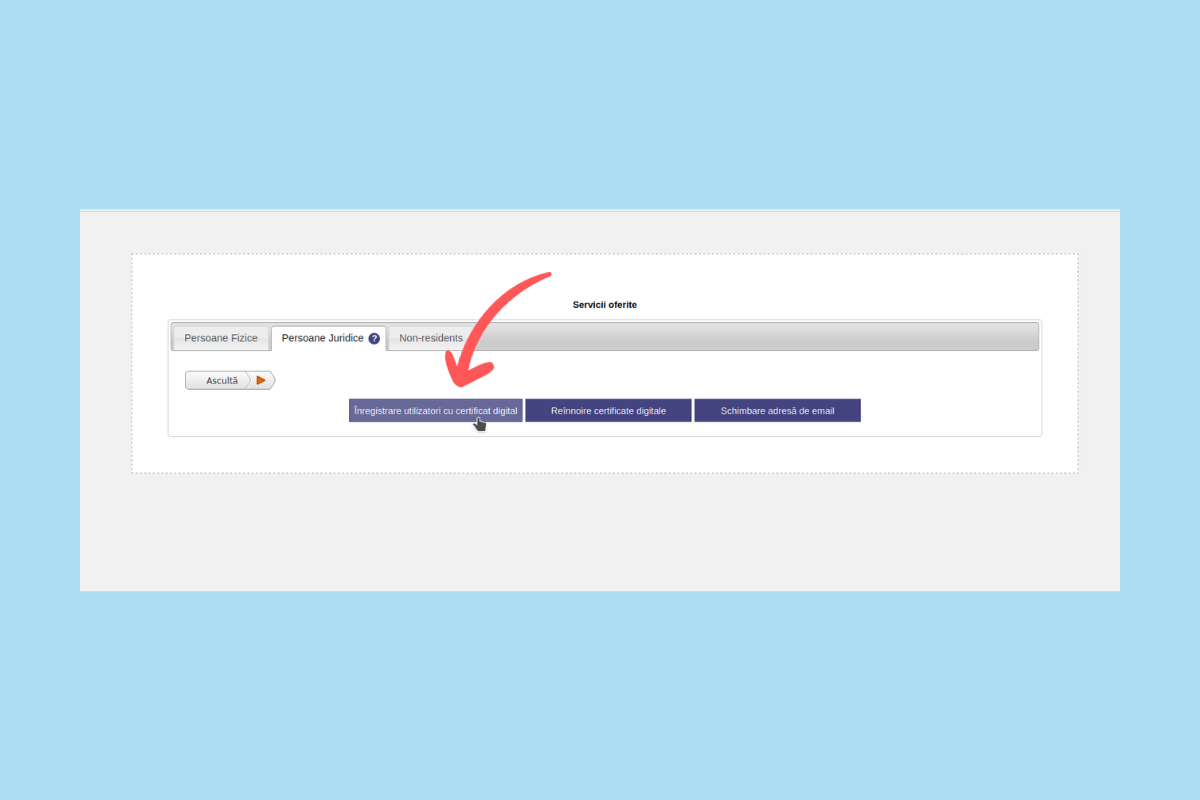
Task: Click Reînnoire certificate digitale button
Action: pyautogui.click(x=608, y=411)
